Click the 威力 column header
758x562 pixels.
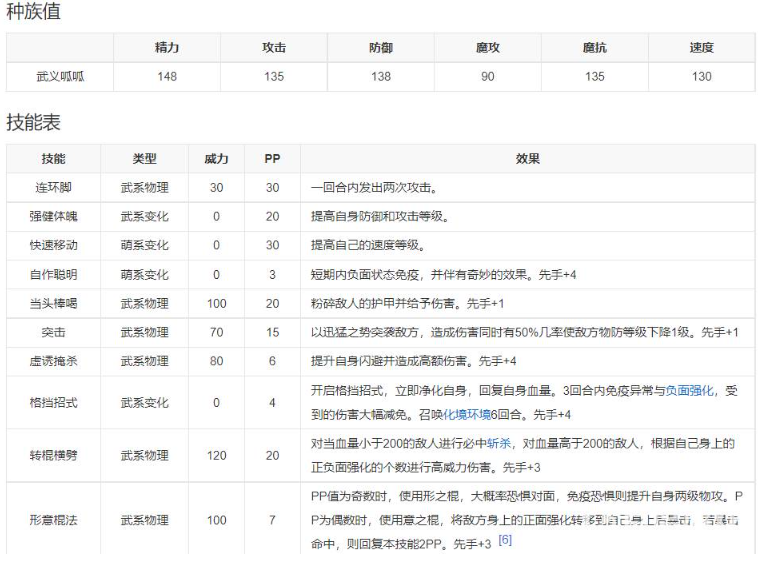[x=216, y=159]
